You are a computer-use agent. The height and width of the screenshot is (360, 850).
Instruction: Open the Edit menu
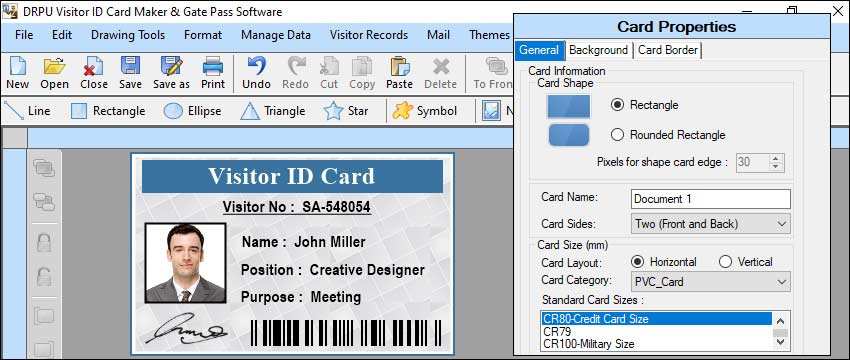click(x=62, y=35)
